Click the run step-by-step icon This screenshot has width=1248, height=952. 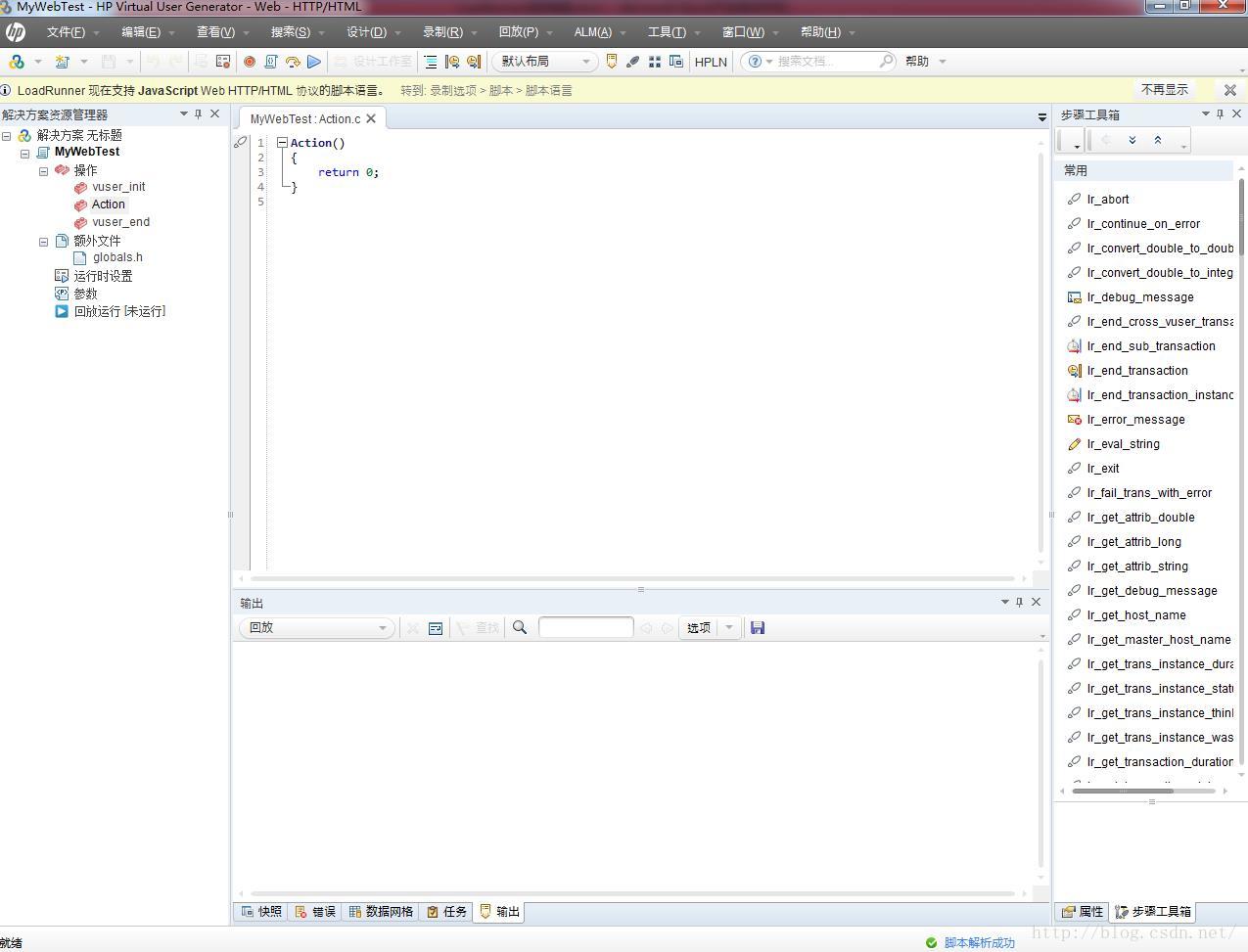coord(293,62)
